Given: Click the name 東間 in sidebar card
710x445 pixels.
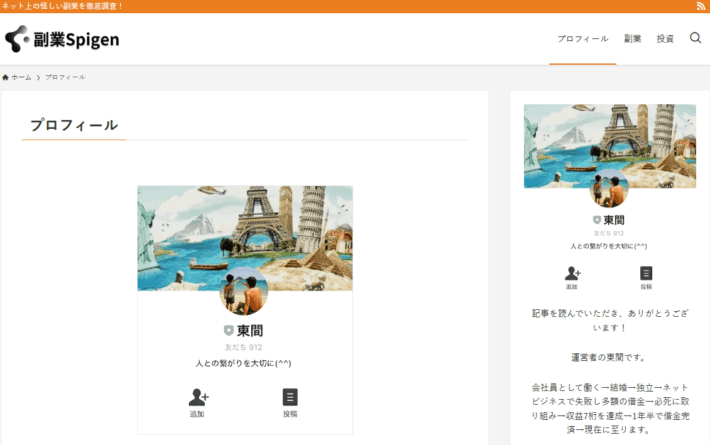Looking at the screenshot, I should (x=614, y=220).
